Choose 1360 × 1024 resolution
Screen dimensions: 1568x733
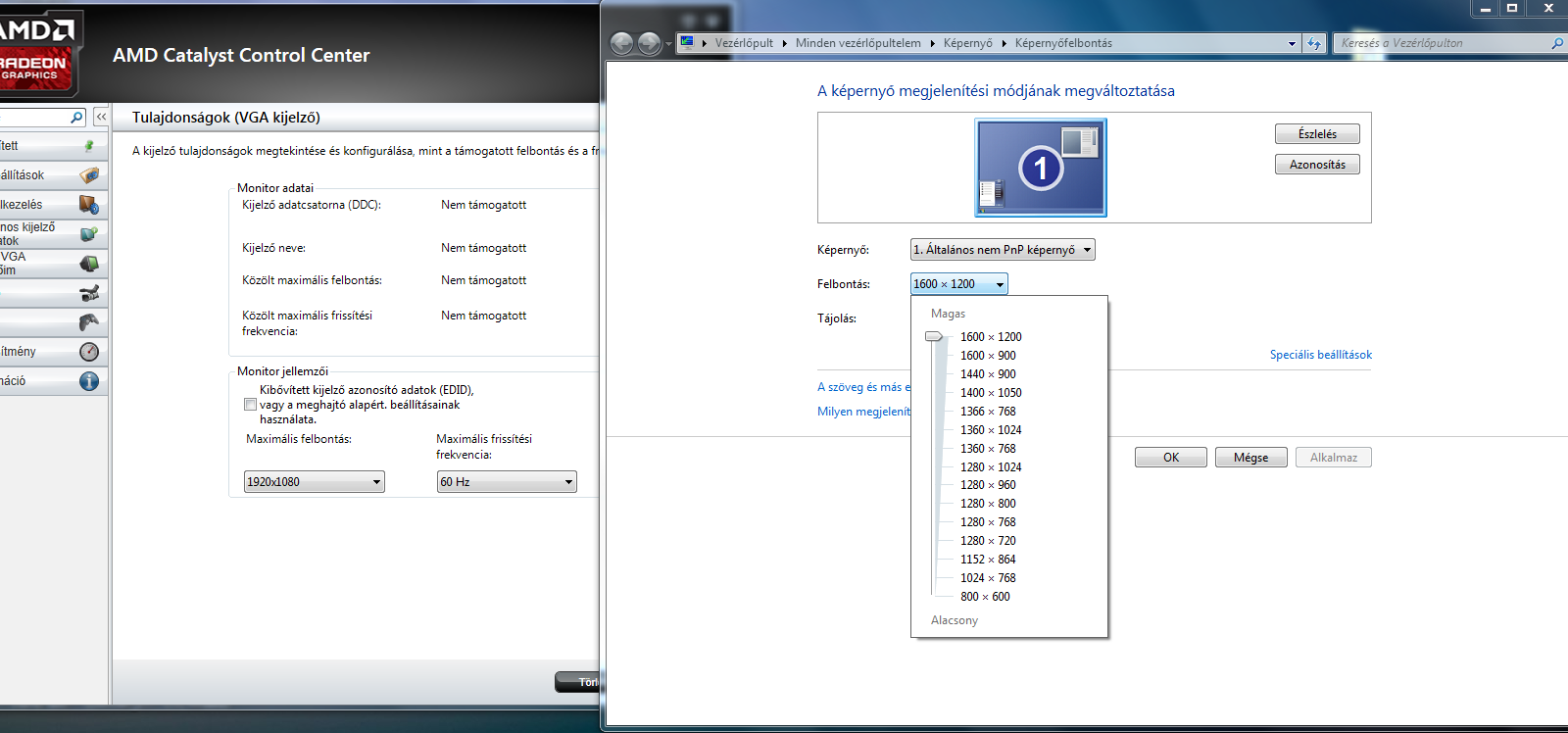point(991,430)
